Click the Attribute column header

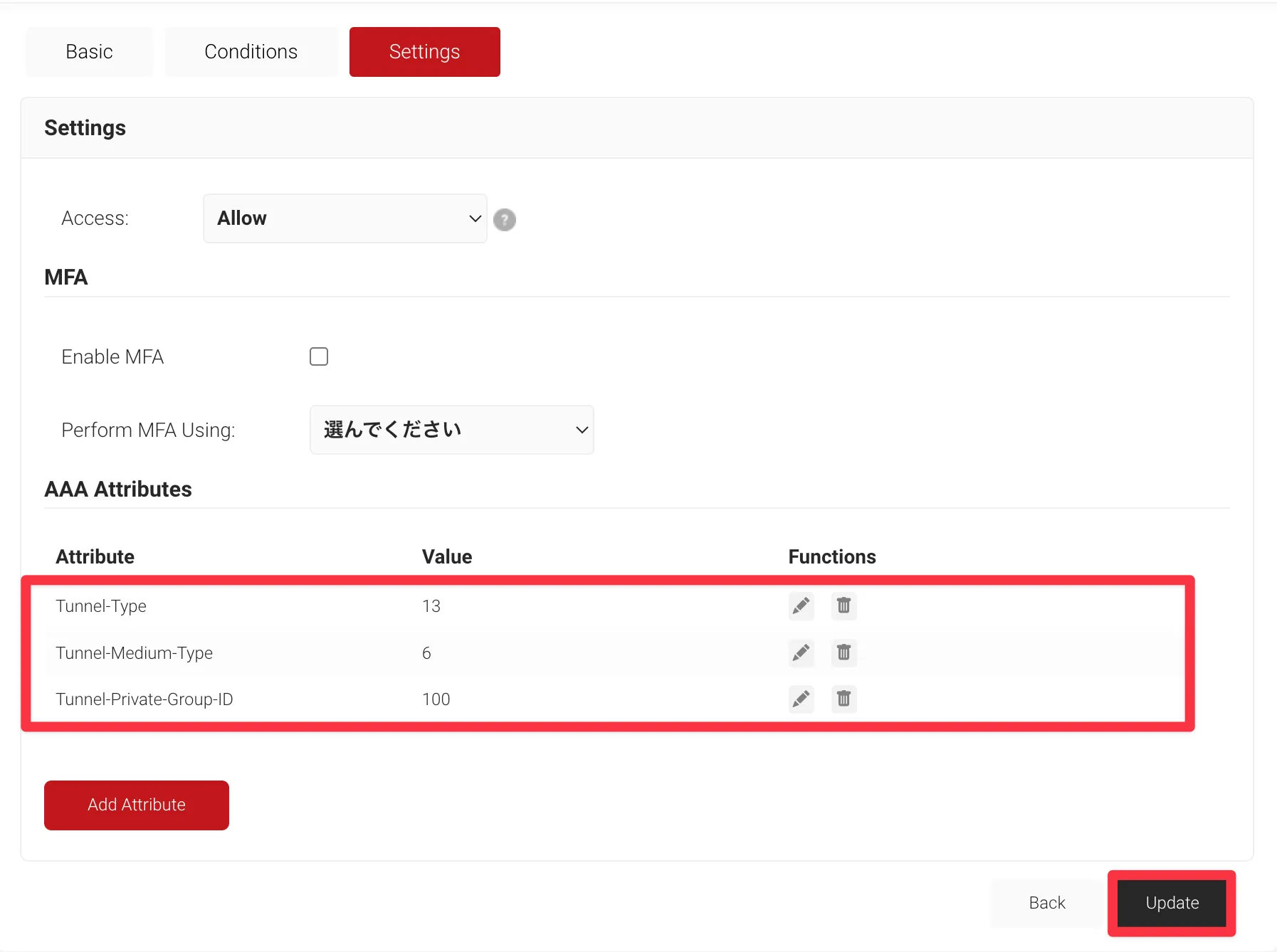click(95, 556)
